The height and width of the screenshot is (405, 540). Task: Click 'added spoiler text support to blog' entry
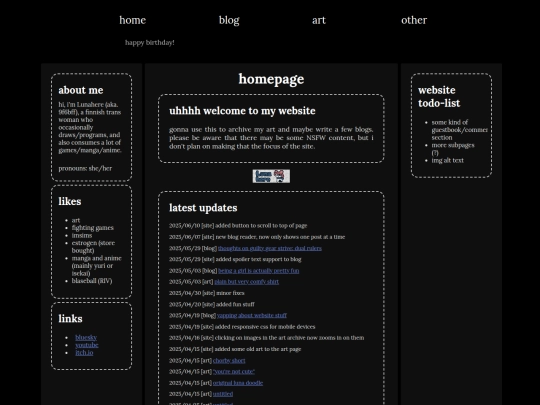point(235,259)
